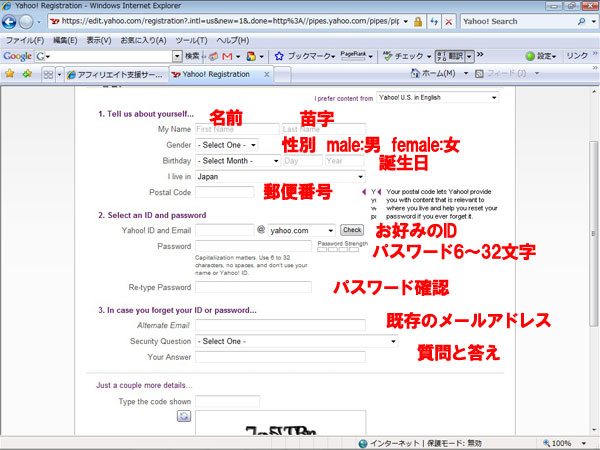Click the Last Name input field
The width and height of the screenshot is (600, 450).
(324, 129)
